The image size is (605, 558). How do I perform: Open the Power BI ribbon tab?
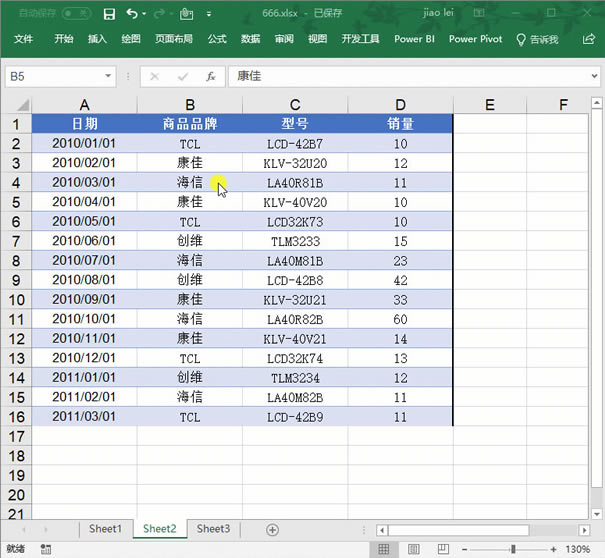pos(414,39)
